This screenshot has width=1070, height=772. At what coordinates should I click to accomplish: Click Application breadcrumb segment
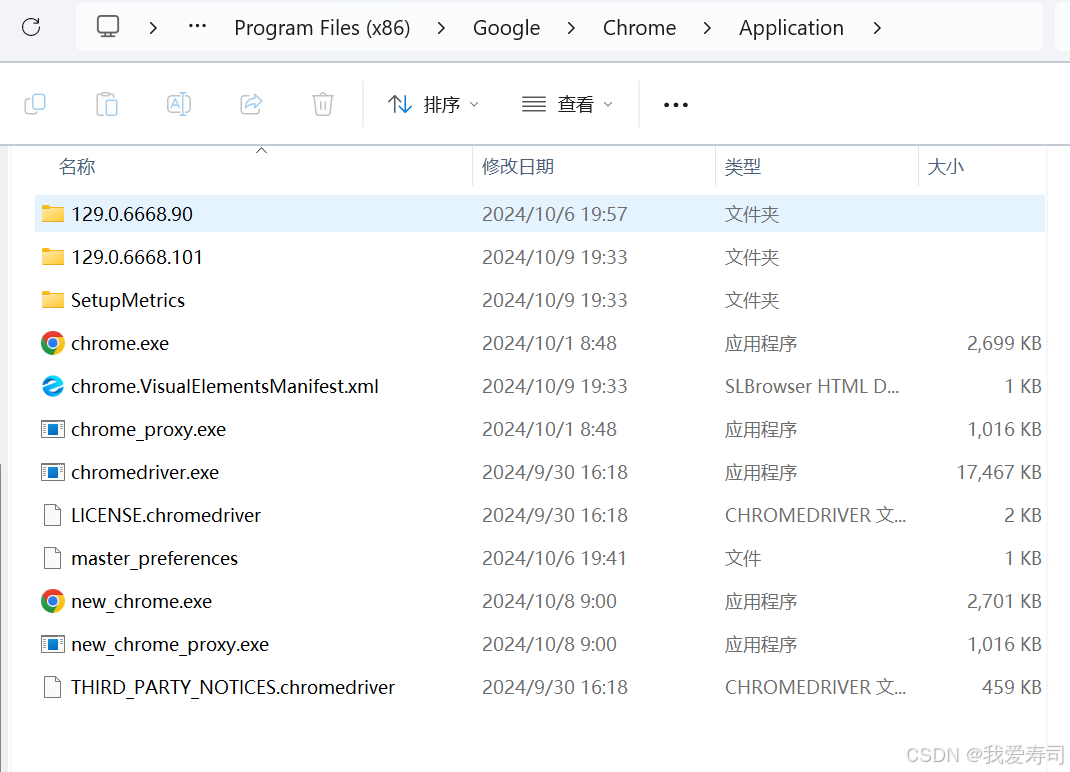[x=792, y=28]
